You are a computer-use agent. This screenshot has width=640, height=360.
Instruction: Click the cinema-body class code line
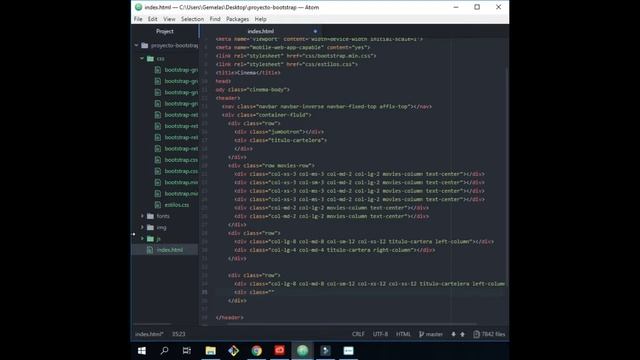(x=253, y=89)
